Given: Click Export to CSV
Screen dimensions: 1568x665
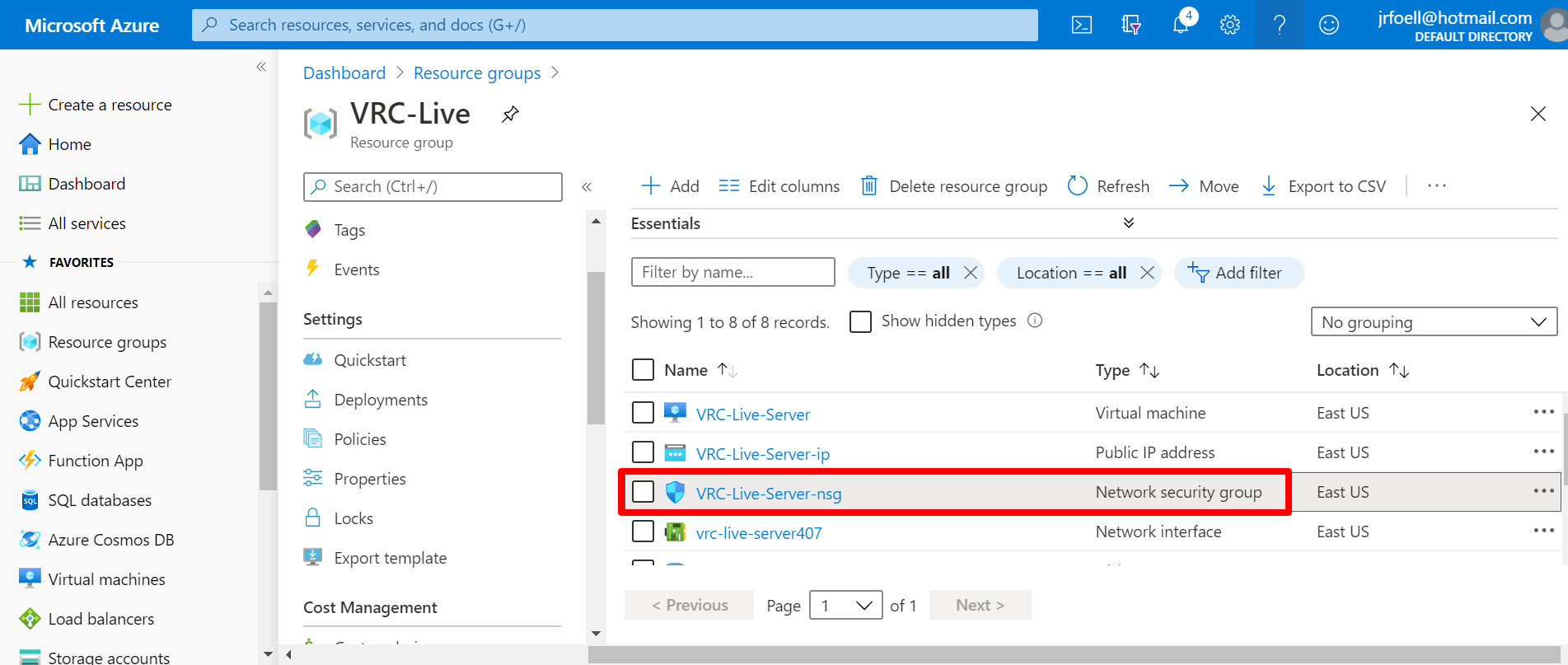Looking at the screenshot, I should (x=1323, y=186).
